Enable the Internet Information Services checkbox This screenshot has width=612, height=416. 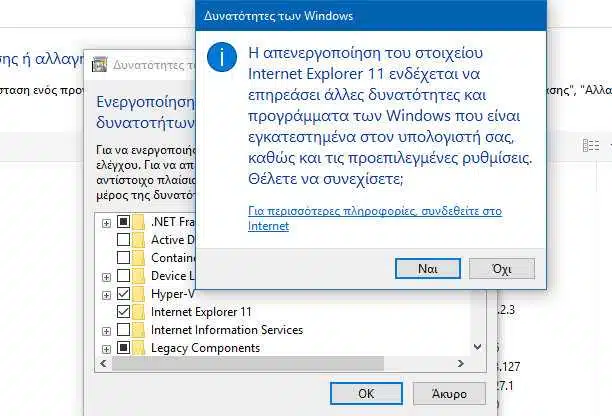coord(123,330)
